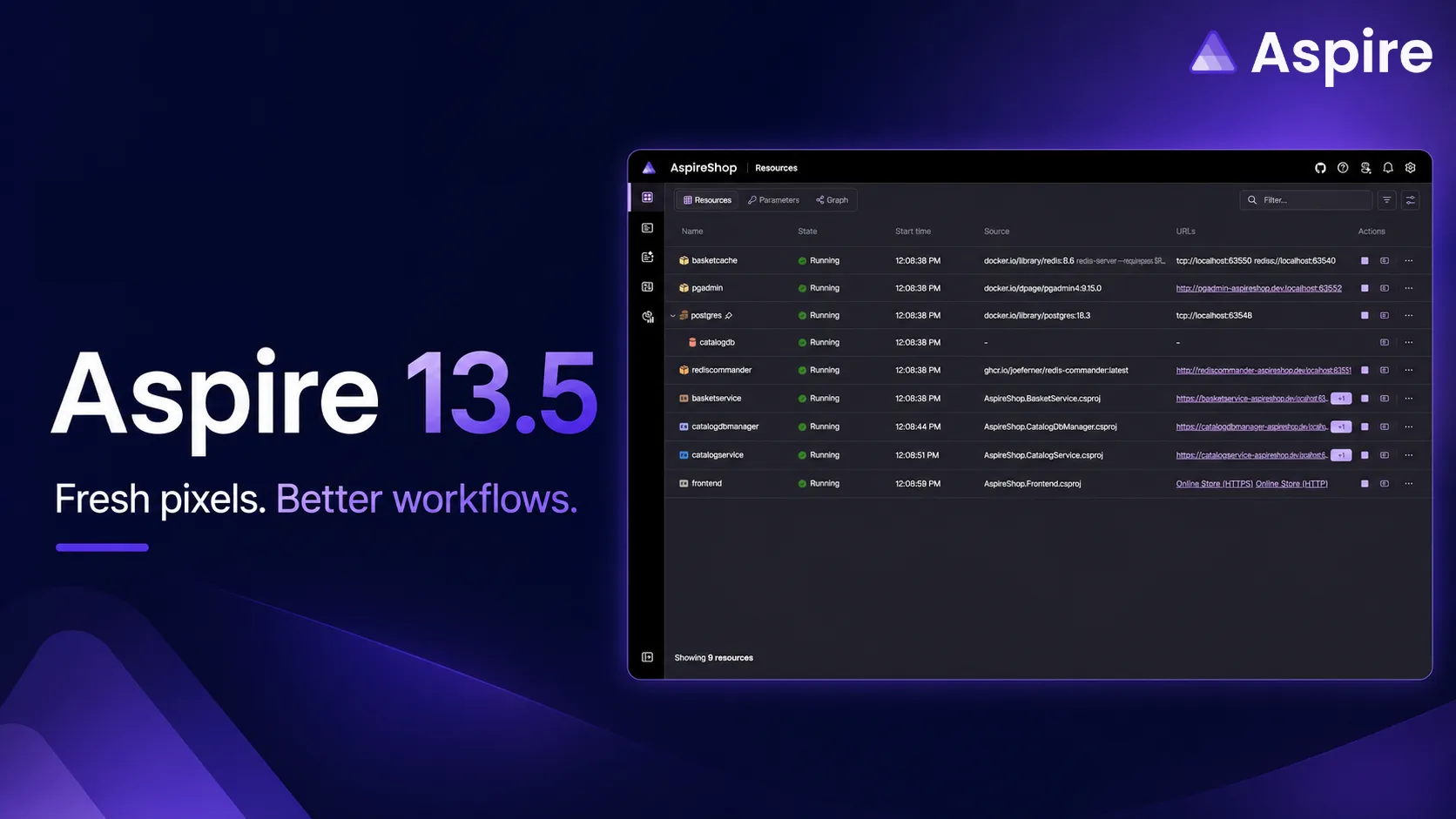The image size is (1456, 819).
Task: Open the Online Store (HTTP) link
Action: (1291, 484)
